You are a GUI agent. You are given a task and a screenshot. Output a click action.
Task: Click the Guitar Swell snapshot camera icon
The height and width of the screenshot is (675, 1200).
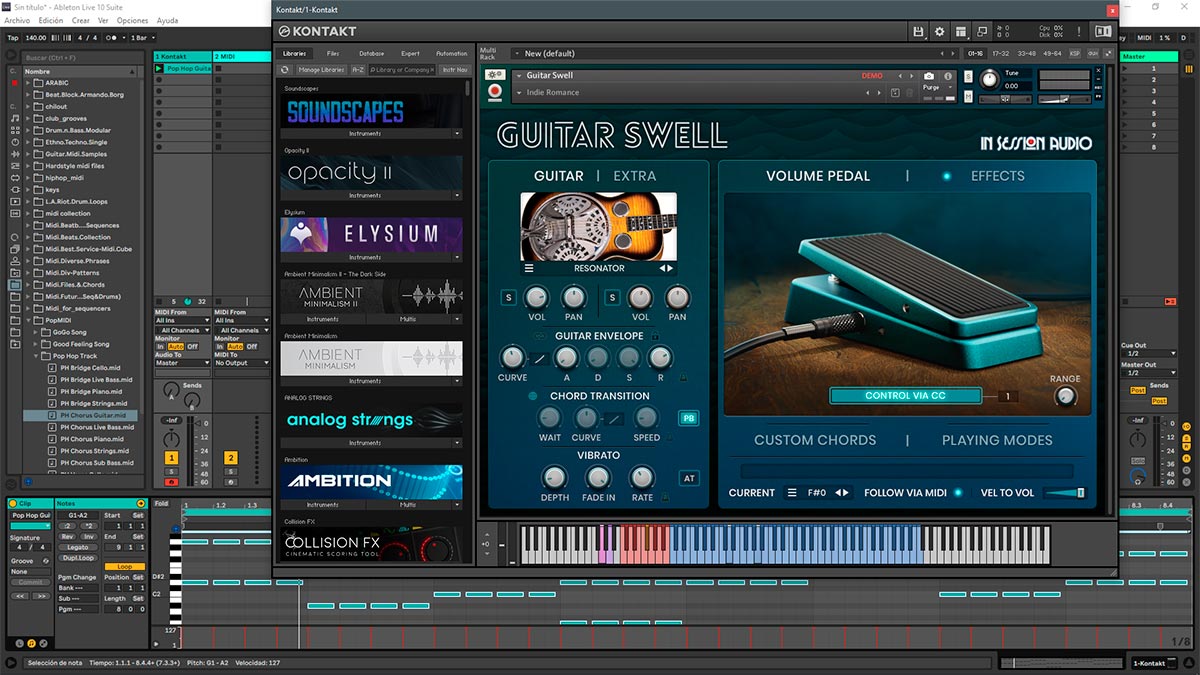(929, 76)
